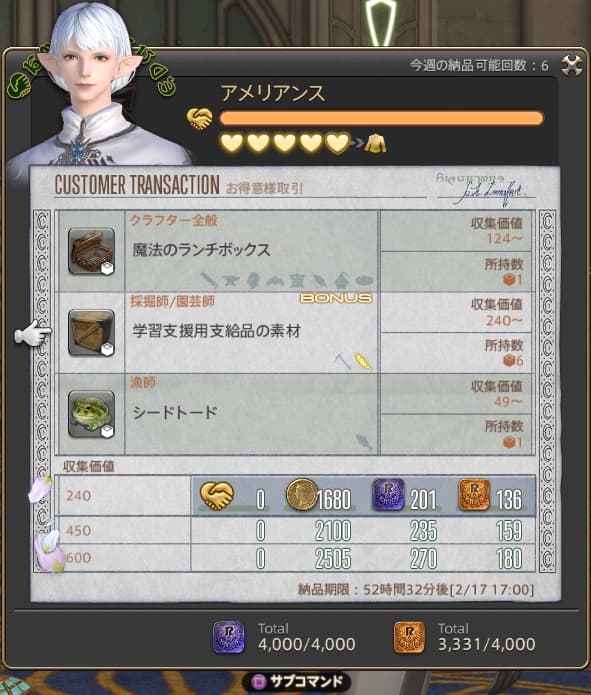Click the 魔法のランチボックス item icon

[91, 251]
